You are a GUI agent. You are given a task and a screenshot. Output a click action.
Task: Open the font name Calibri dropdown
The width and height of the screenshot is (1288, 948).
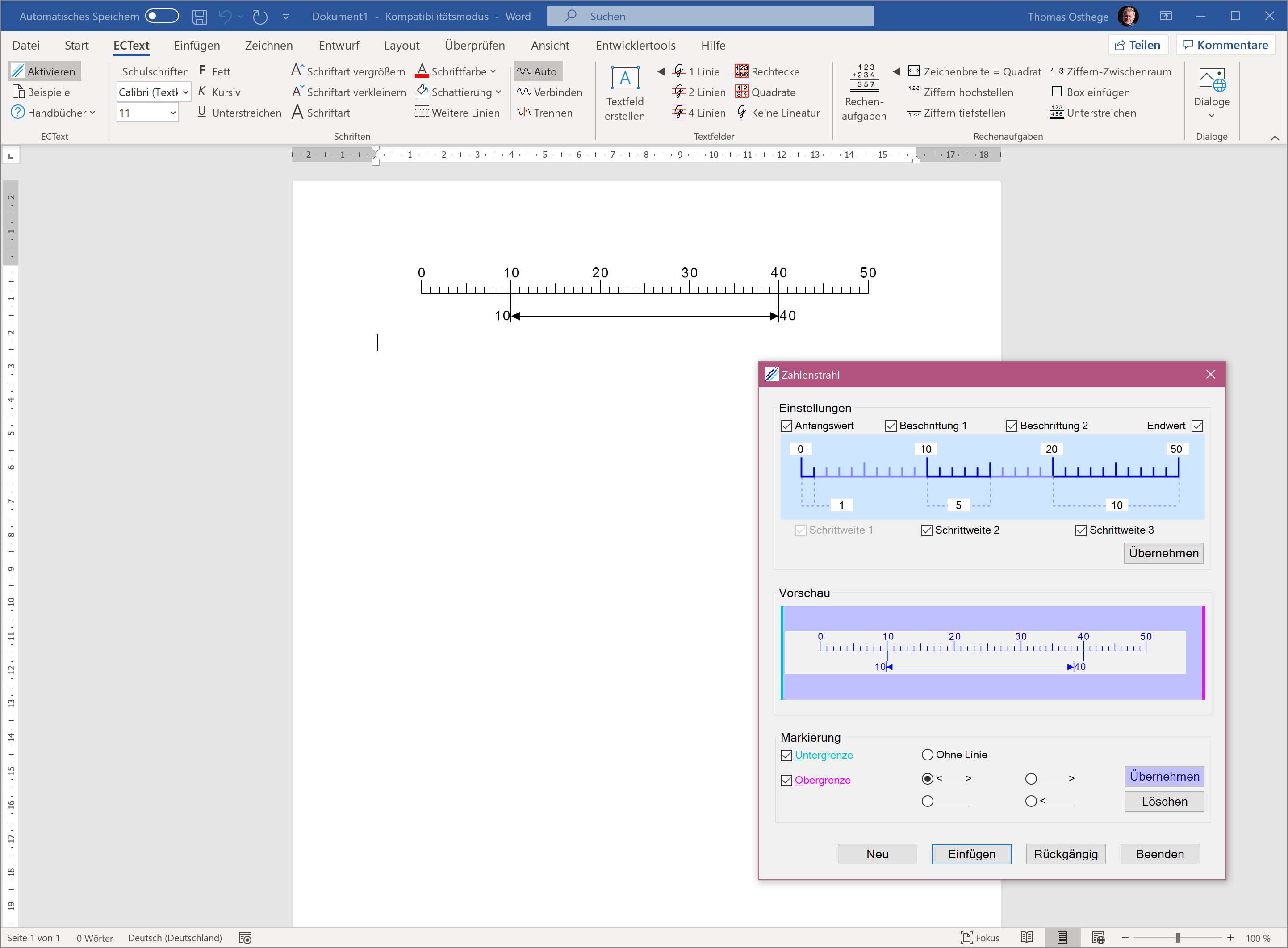pyautogui.click(x=185, y=92)
